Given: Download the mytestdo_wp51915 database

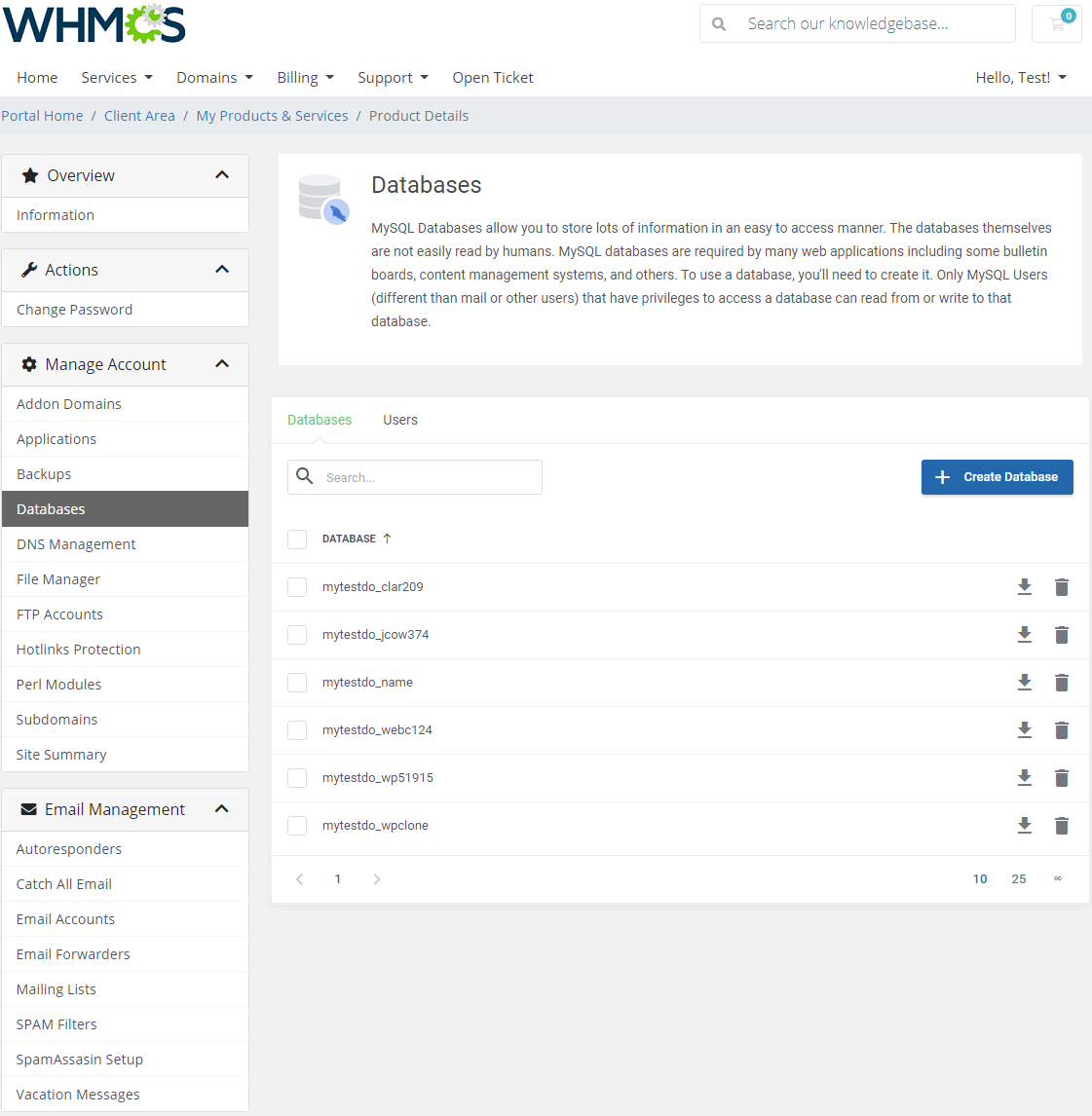Looking at the screenshot, I should 1024,778.
